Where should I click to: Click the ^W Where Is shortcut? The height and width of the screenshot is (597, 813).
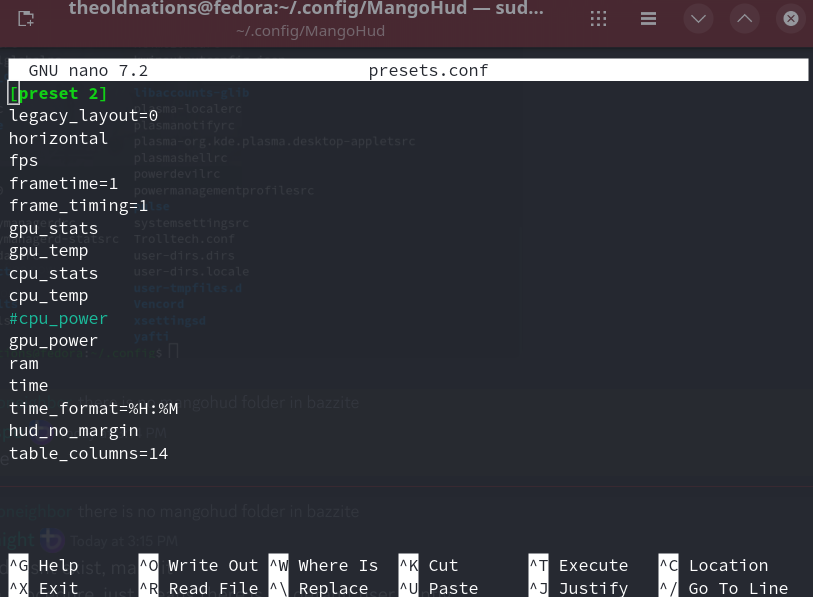324,565
